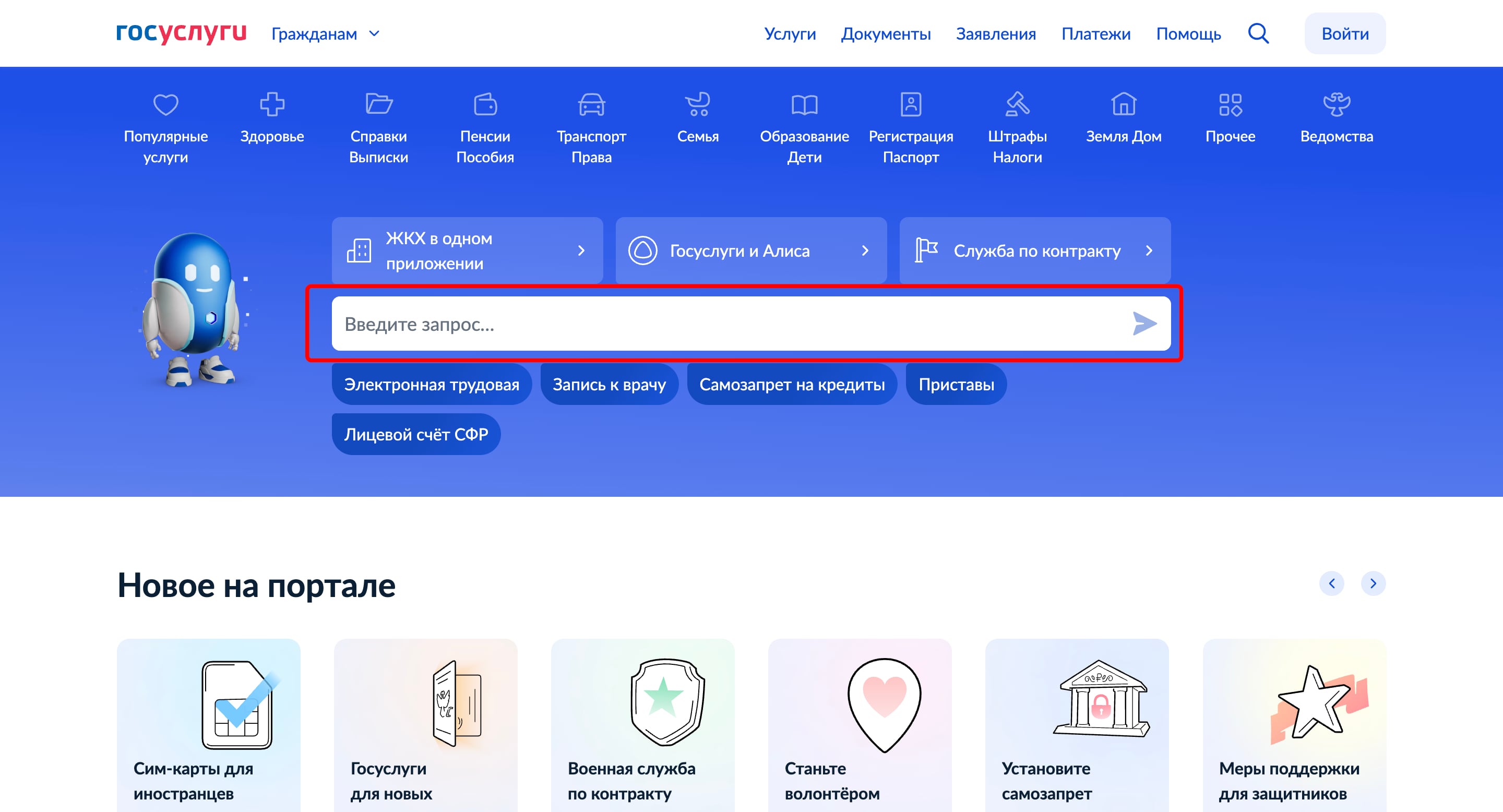Open the Услуги menu item
This screenshot has width=1503, height=812.
790,34
